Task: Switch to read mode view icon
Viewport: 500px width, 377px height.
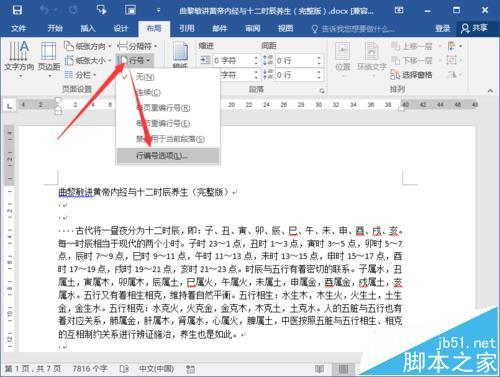Action: (319, 369)
